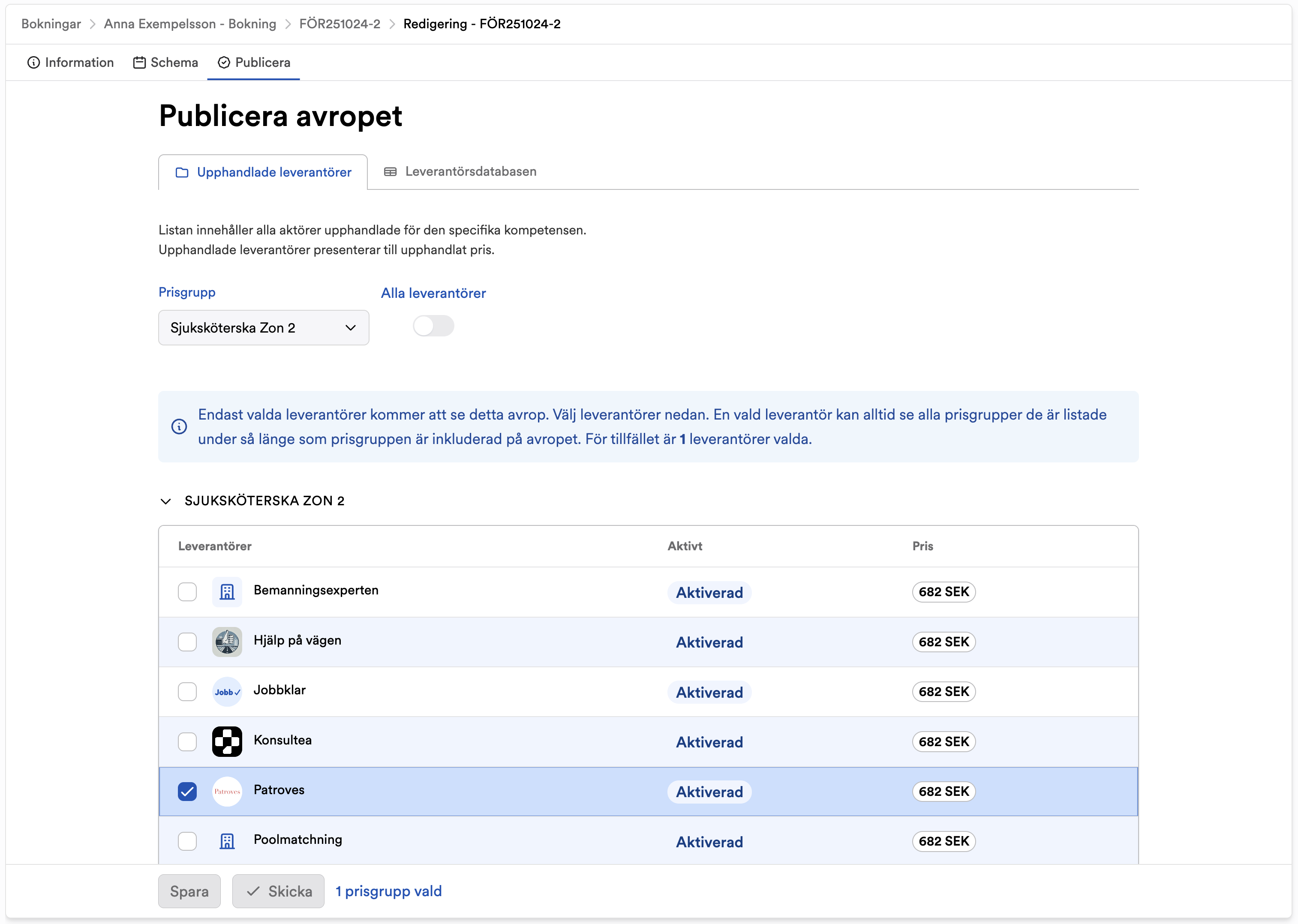Click the Bemanningsexperten building icon
Image resolution: width=1298 pixels, height=924 pixels.
pos(227,592)
